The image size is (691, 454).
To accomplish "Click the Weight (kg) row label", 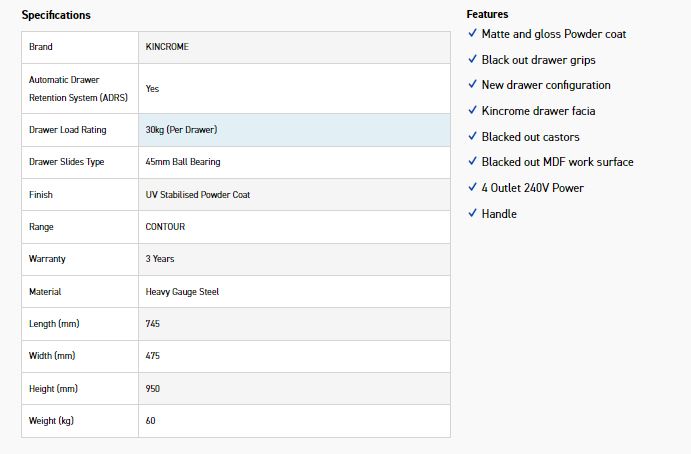I will pos(51,421).
